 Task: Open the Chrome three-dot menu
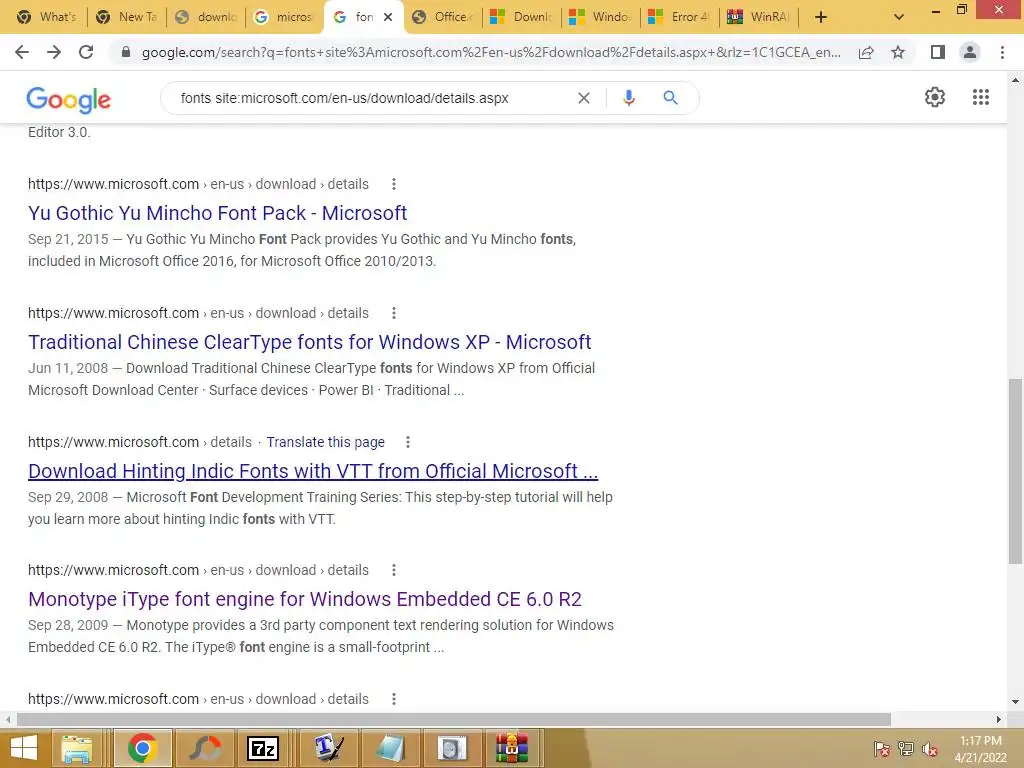(1002, 52)
